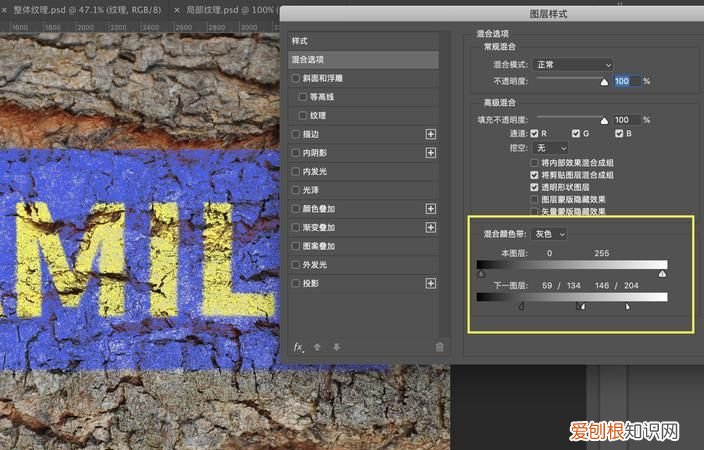Uncheck the B channel checkbox
This screenshot has width=704, height=450.
coord(619,133)
